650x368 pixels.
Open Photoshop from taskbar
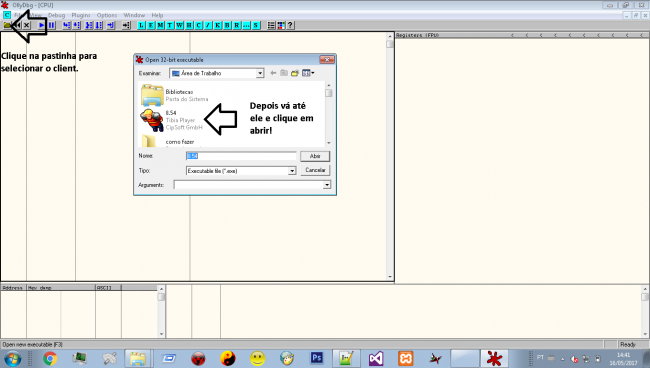[317, 358]
